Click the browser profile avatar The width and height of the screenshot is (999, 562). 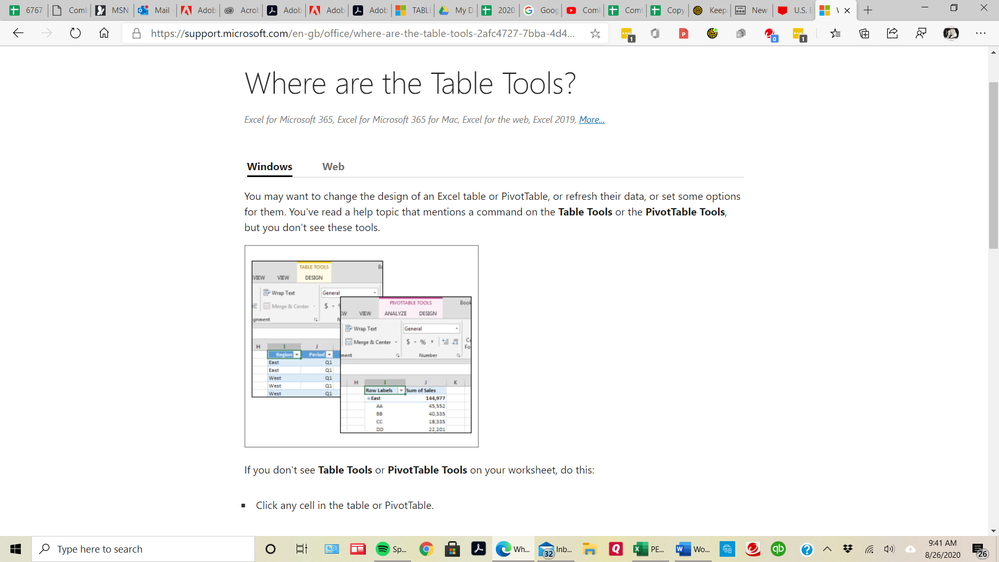(x=951, y=34)
